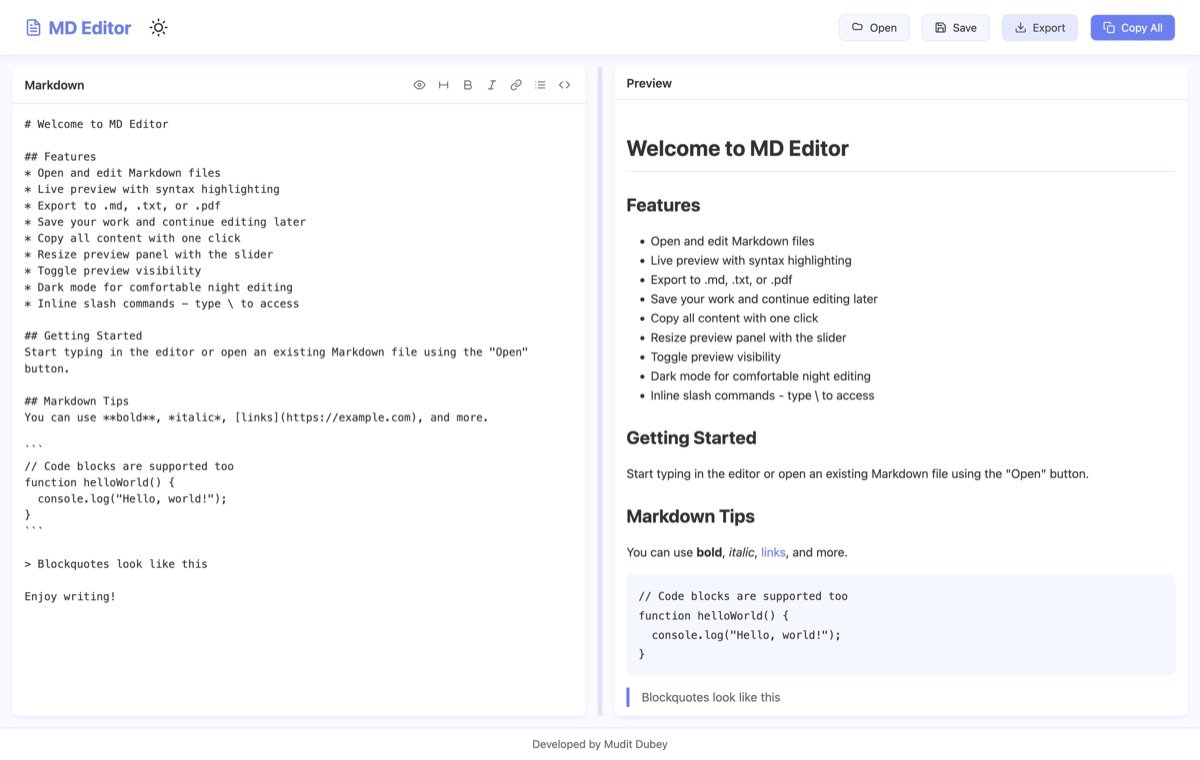Follow the blue 'links' hyperlink in the preview
This screenshot has height=760, width=1200.
[x=773, y=552]
